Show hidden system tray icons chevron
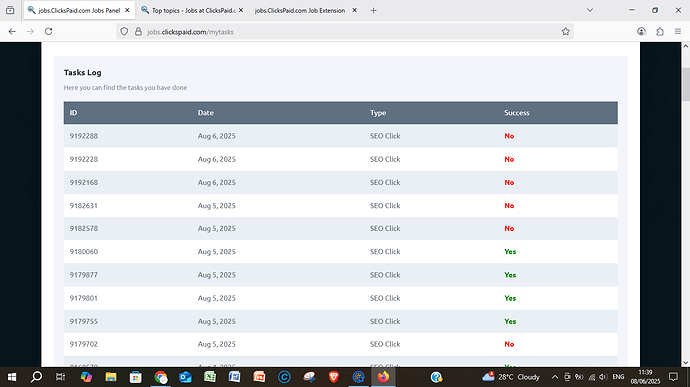This screenshot has height=387, width=690. (x=555, y=377)
